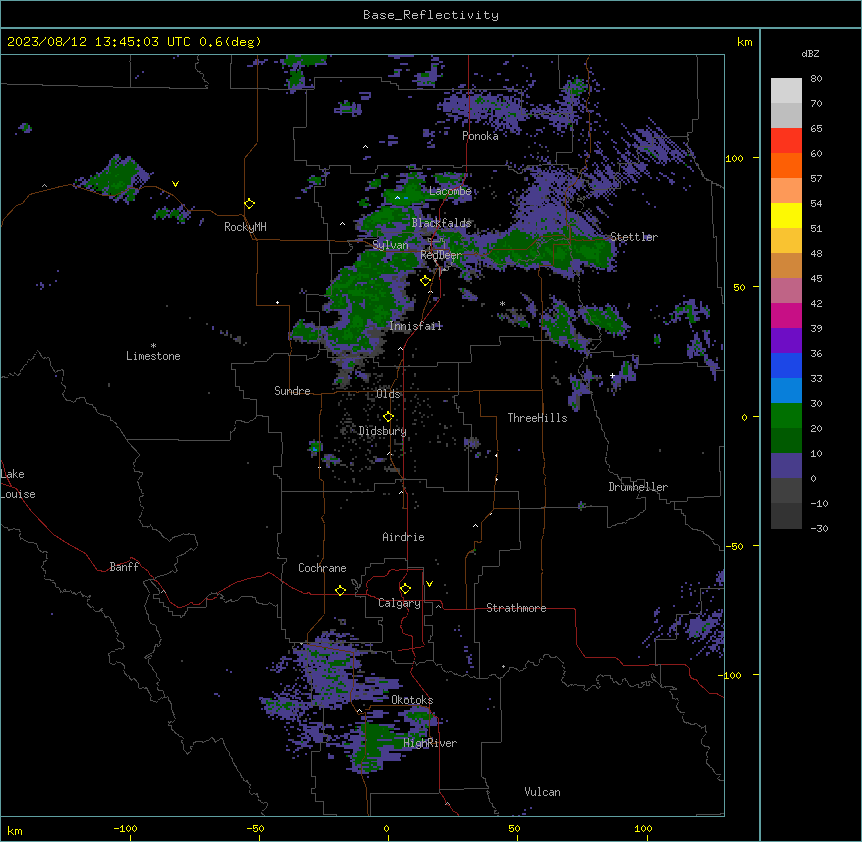This screenshot has height=842, width=862.
Task: Click the Airdrie map label
Action: click(x=404, y=537)
